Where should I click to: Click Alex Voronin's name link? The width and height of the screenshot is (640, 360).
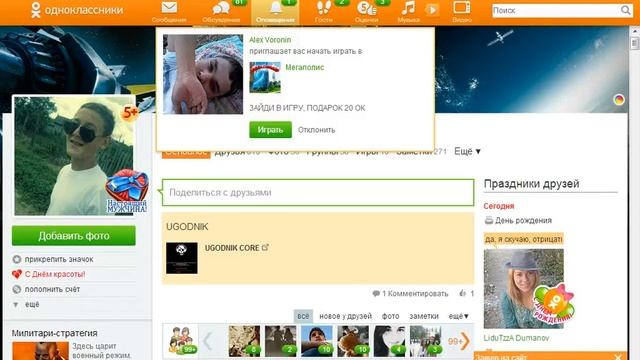(270, 40)
